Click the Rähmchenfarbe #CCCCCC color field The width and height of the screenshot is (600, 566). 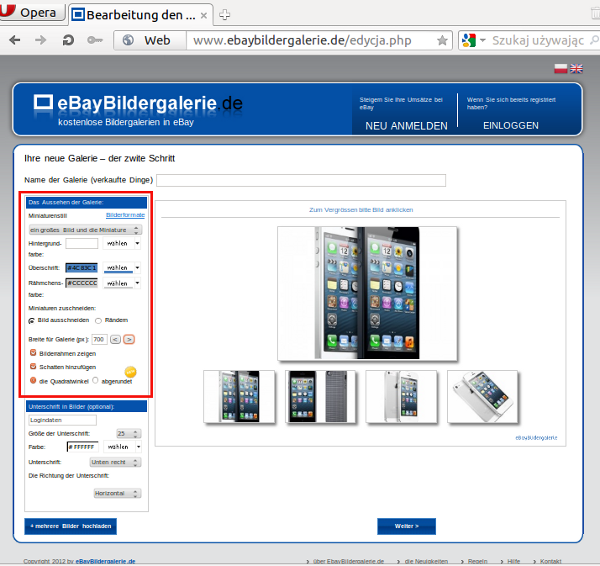(82, 283)
